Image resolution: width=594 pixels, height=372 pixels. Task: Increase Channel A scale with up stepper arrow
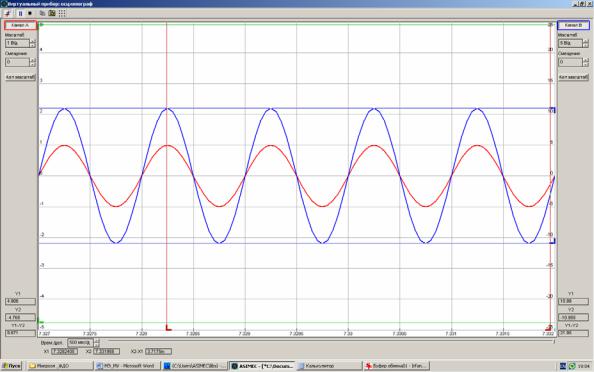(x=33, y=41)
